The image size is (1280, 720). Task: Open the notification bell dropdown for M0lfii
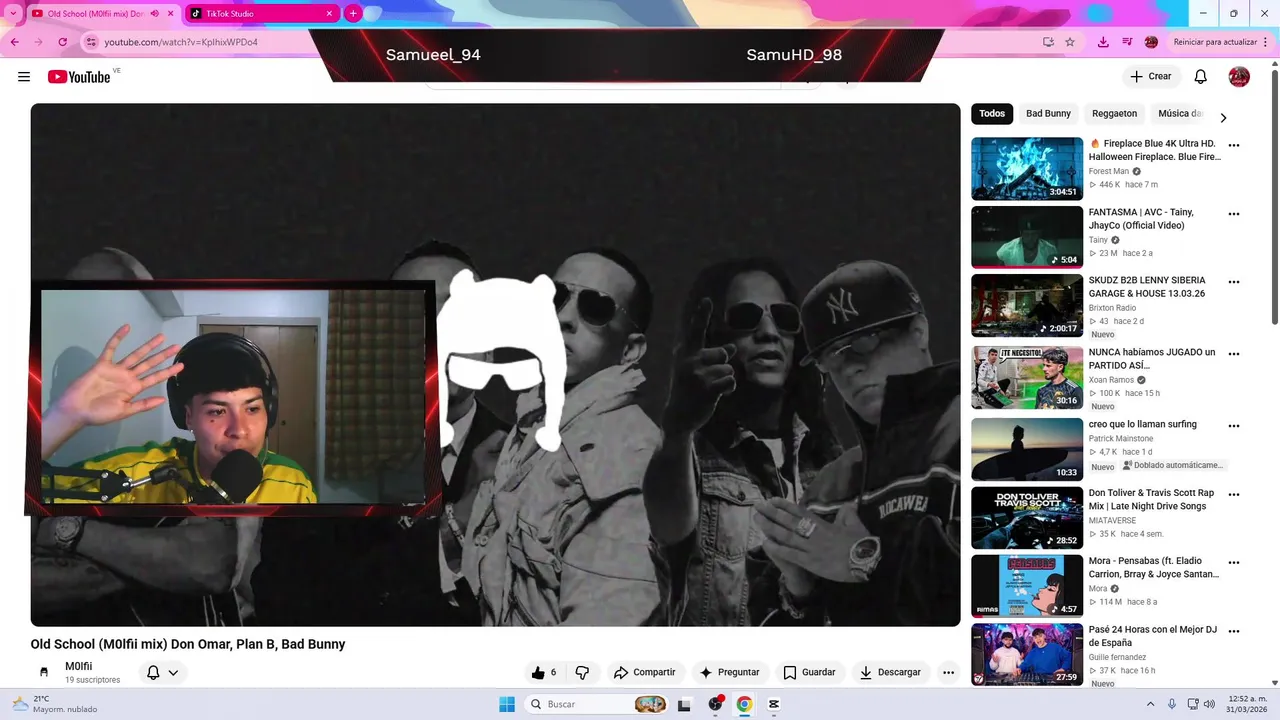click(x=162, y=673)
